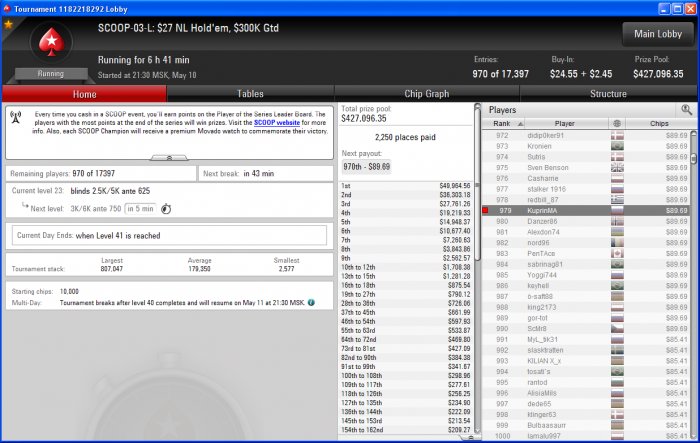
Task: Click the flag beside Kronien
Action: click(x=617, y=146)
